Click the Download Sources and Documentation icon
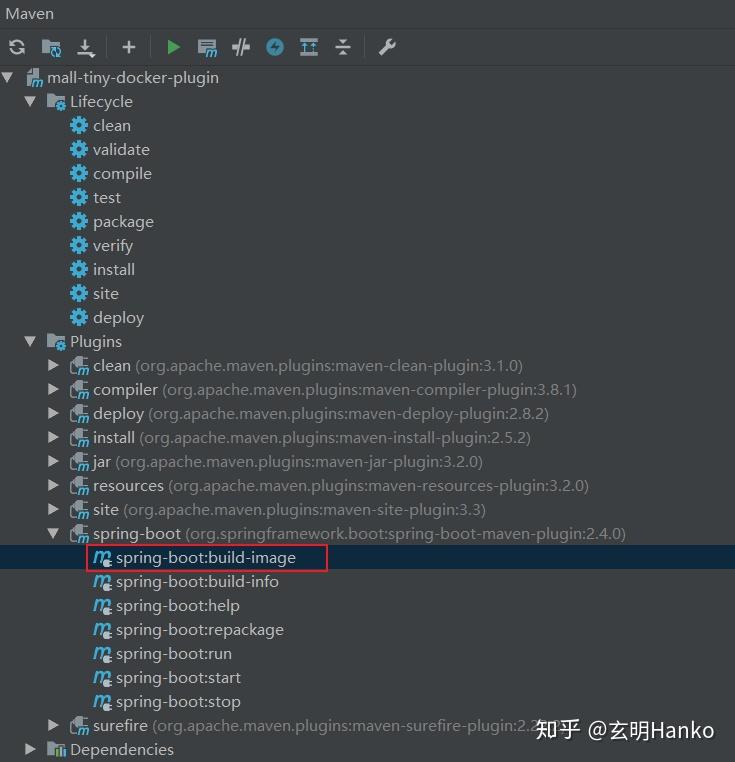 [x=86, y=48]
